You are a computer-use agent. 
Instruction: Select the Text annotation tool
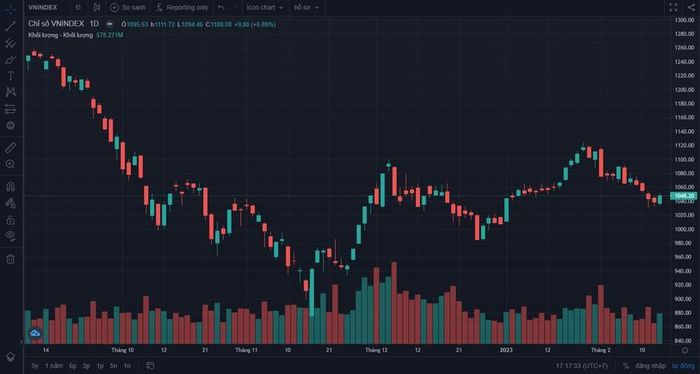(11, 76)
